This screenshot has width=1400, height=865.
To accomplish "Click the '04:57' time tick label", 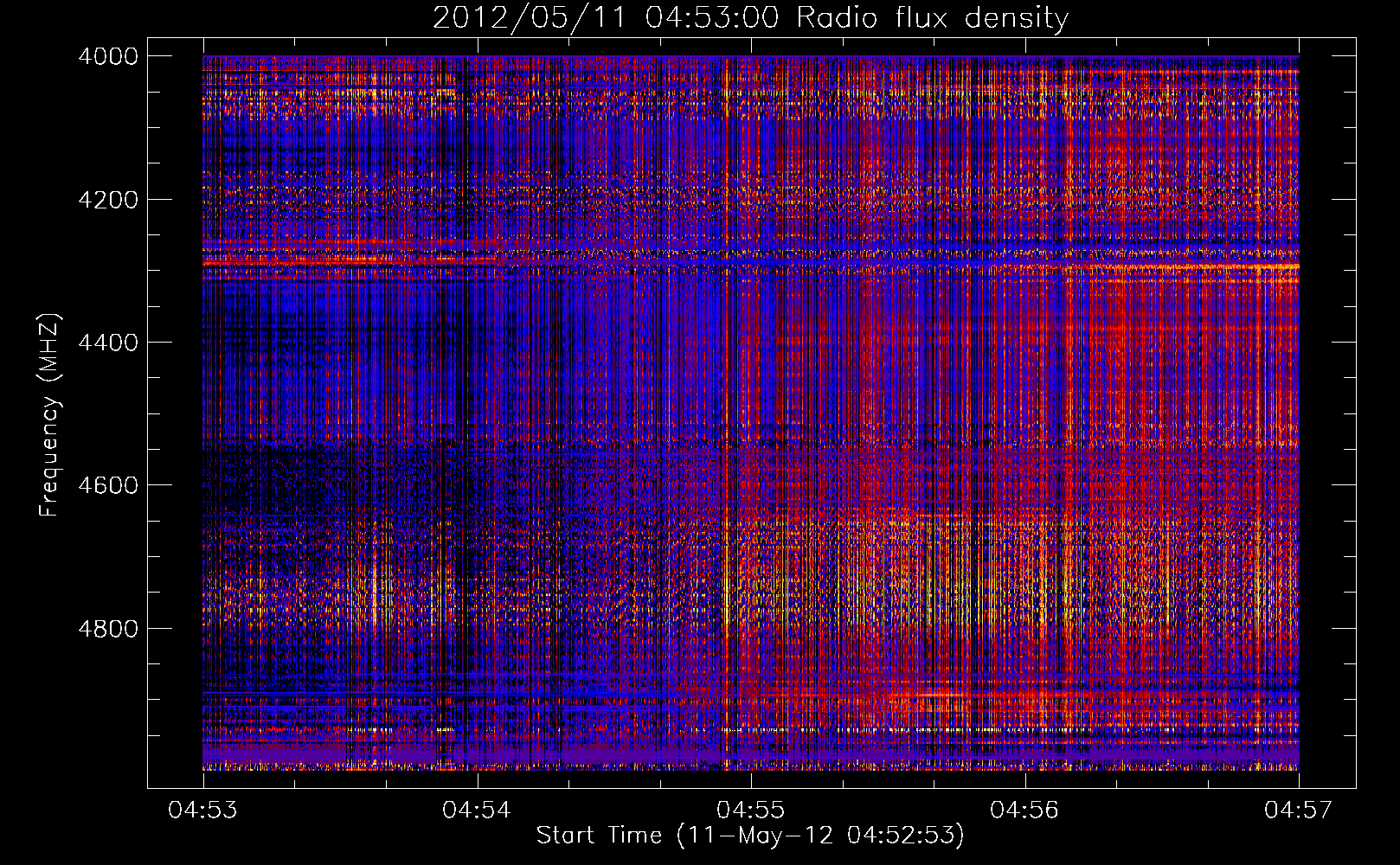I will (x=1299, y=810).
